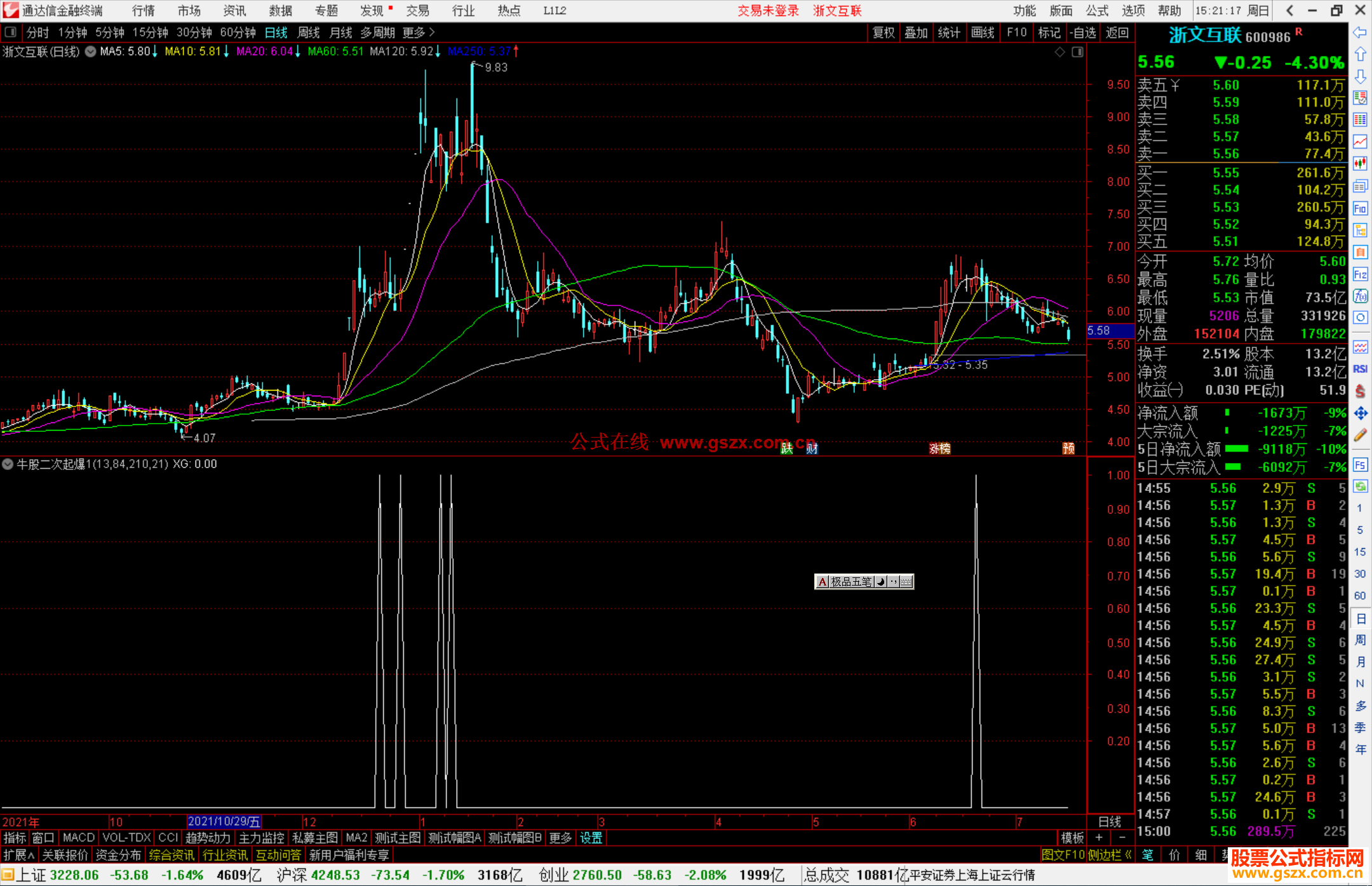Click the minus button next to 模板
The image size is (1372, 886).
pyautogui.click(x=1122, y=838)
